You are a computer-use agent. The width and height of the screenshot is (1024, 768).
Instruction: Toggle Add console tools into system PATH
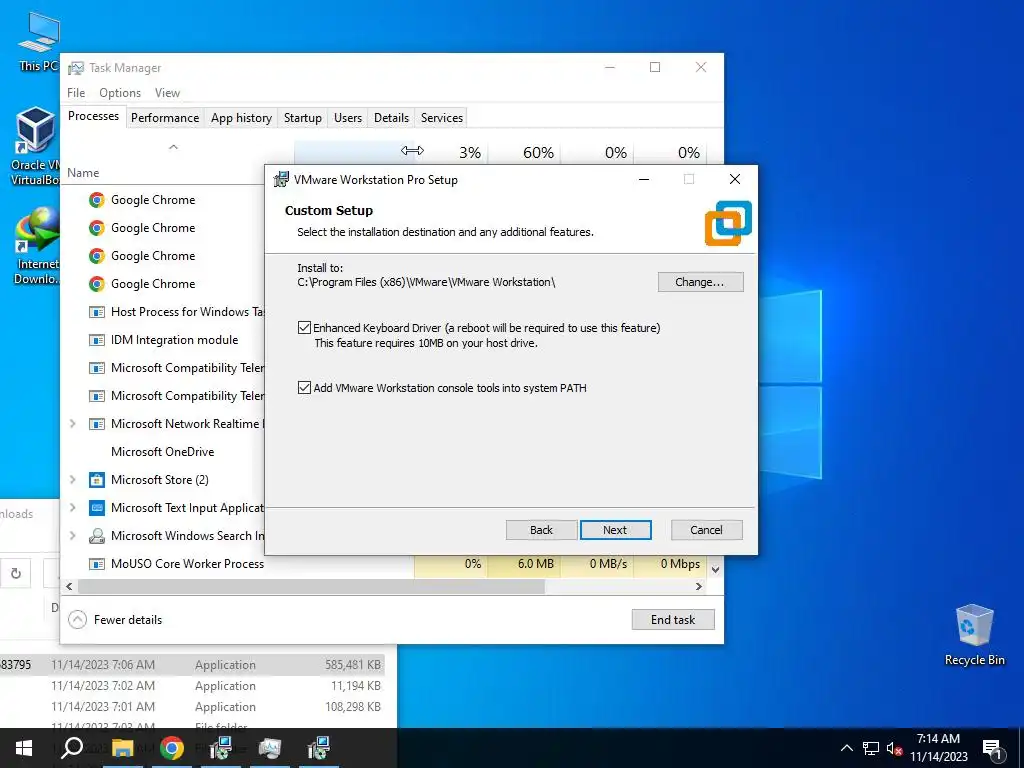coord(304,388)
